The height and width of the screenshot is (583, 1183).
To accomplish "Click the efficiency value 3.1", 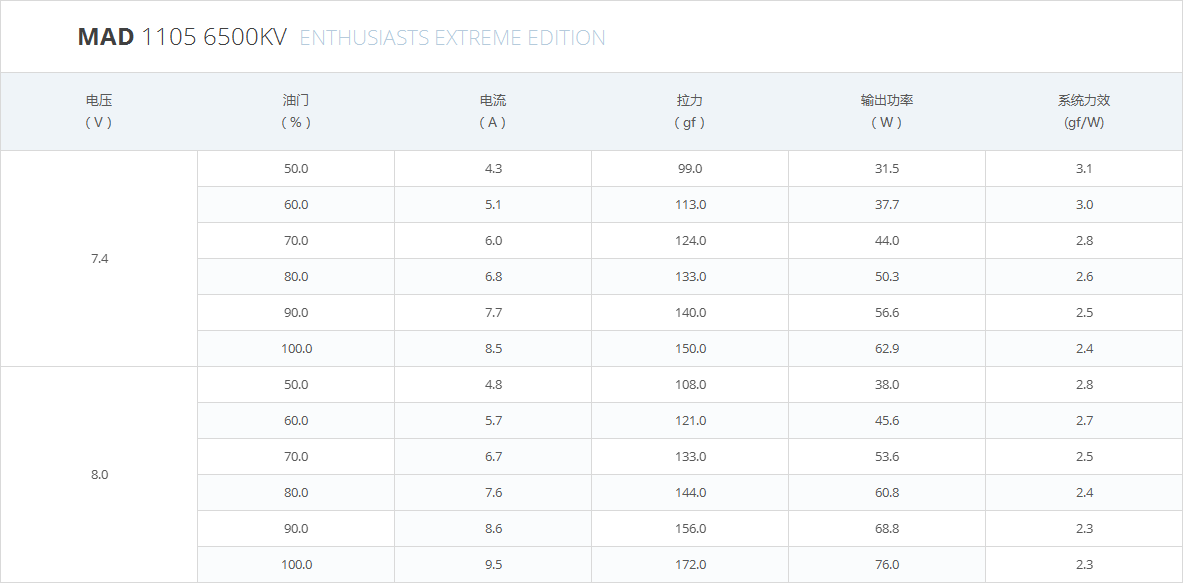I will [1084, 169].
